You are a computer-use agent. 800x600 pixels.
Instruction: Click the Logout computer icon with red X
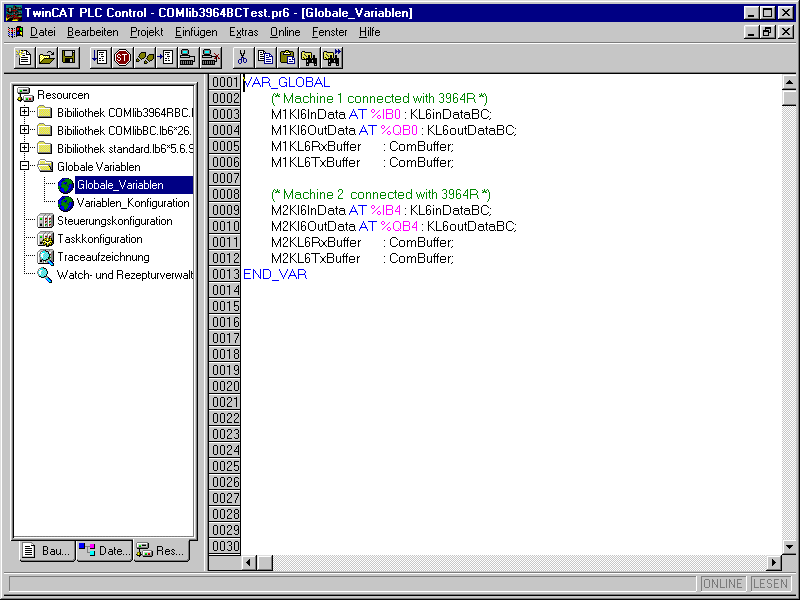pyautogui.click(x=210, y=58)
